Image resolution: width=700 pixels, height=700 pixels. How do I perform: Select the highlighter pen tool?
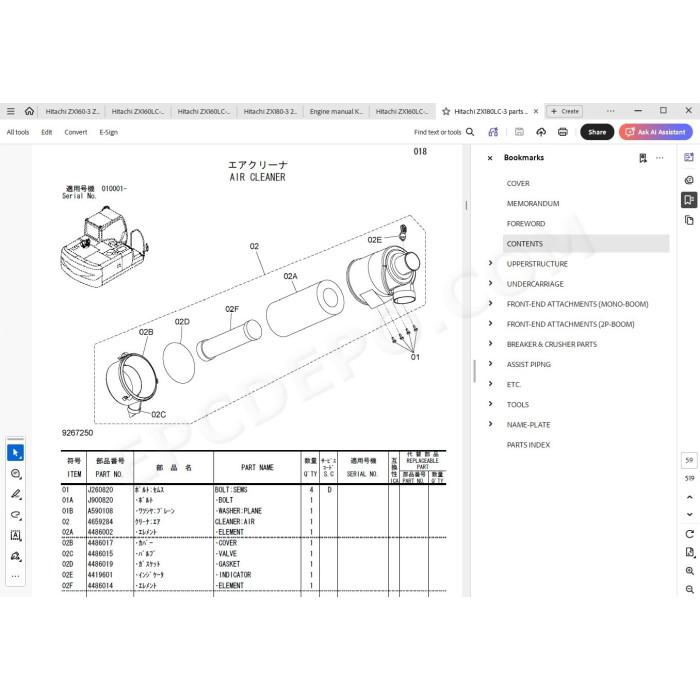click(x=16, y=494)
